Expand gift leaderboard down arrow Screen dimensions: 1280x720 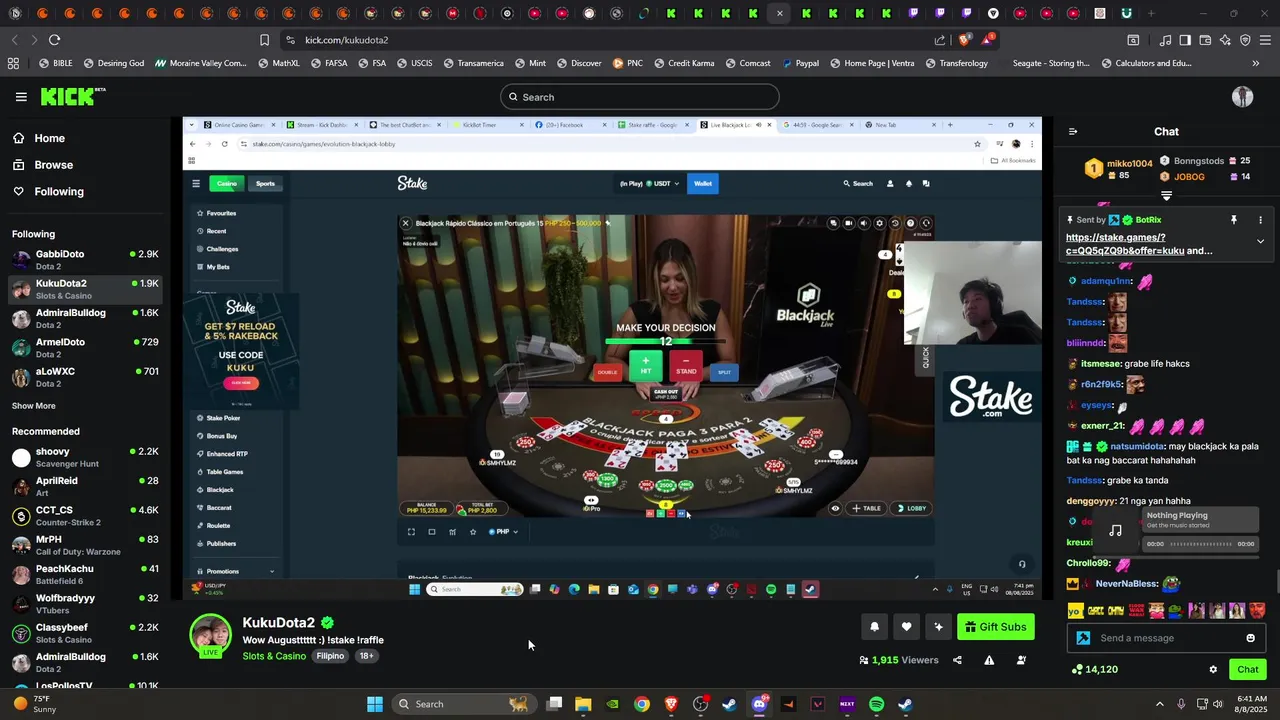pyautogui.click(x=1166, y=196)
